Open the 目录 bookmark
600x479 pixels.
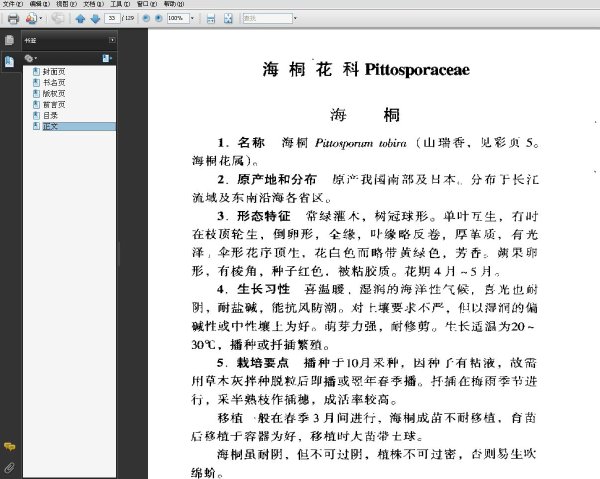[50, 115]
